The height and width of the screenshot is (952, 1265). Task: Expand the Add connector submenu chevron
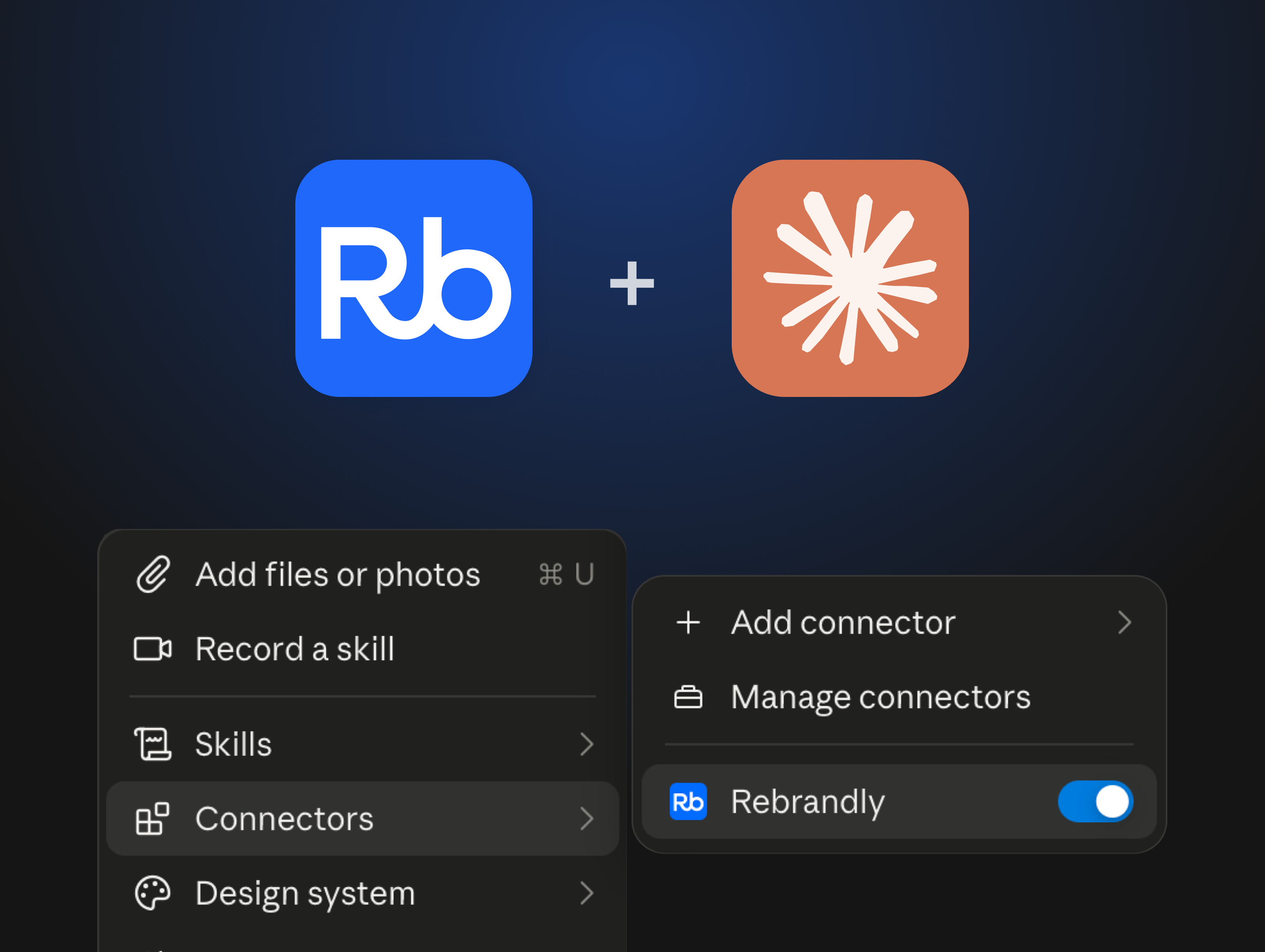[1124, 623]
